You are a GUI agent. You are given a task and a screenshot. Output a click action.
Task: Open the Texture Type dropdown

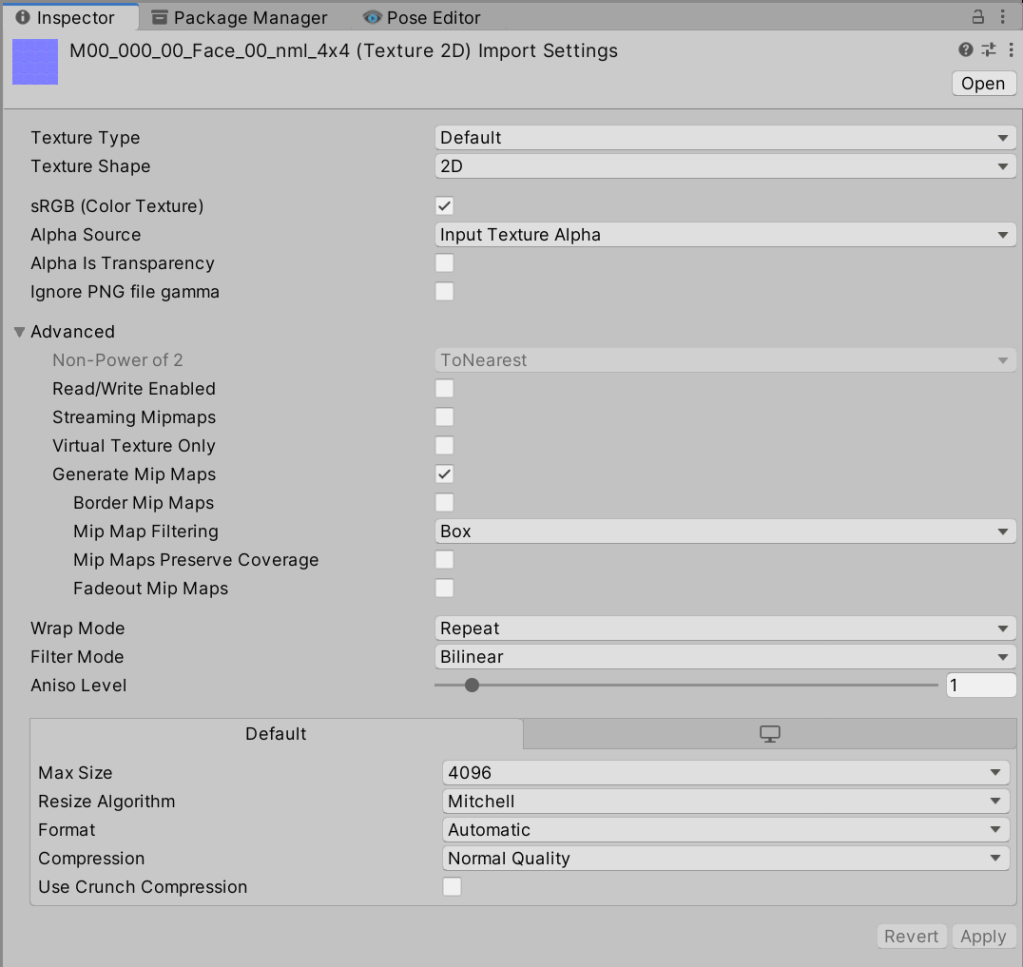point(725,138)
